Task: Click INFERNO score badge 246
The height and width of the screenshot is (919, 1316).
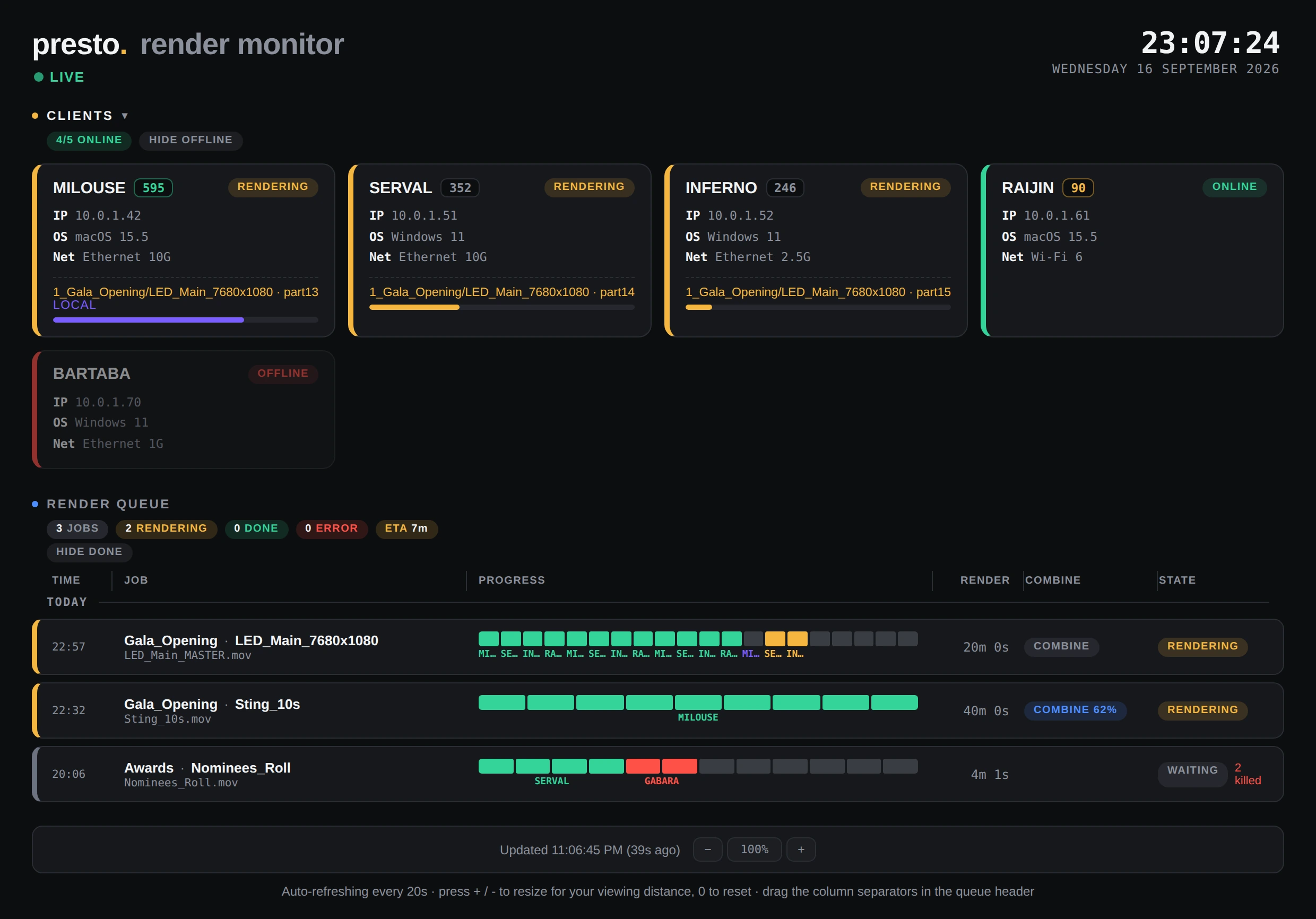Action: point(785,188)
